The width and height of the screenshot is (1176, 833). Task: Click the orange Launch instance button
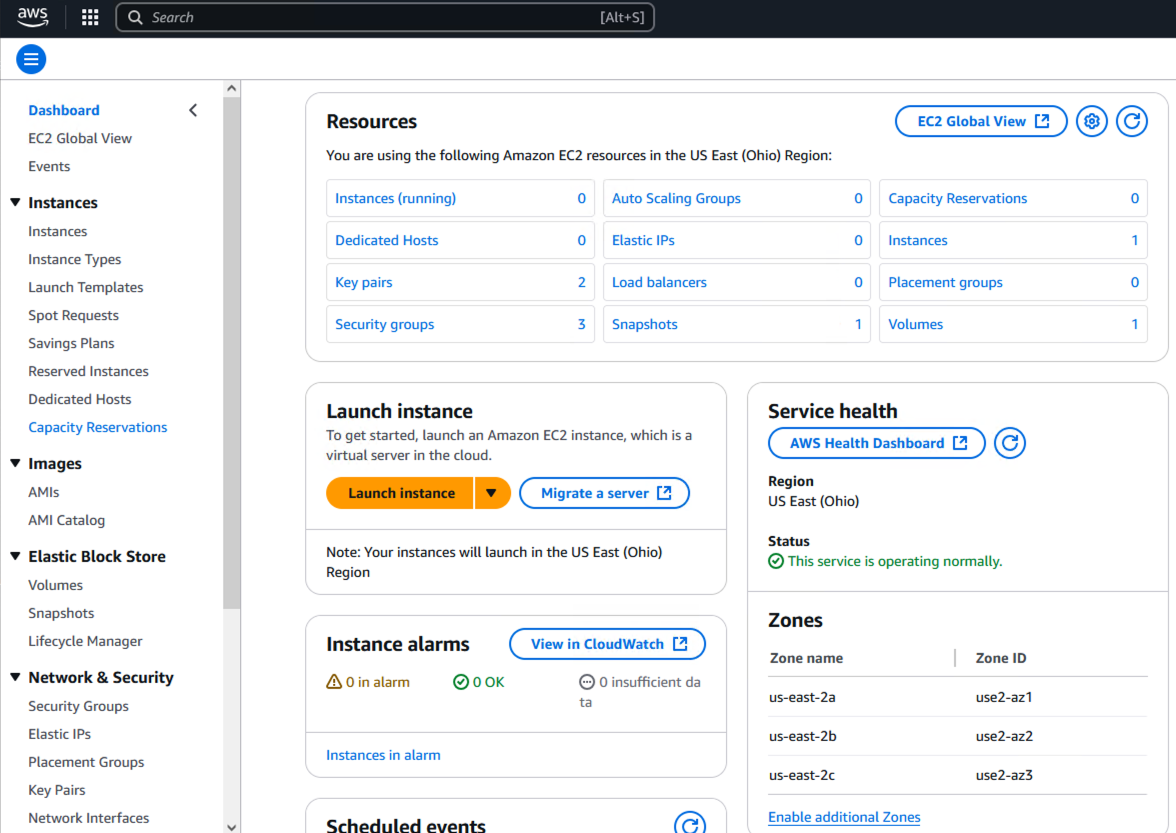[x=401, y=493]
